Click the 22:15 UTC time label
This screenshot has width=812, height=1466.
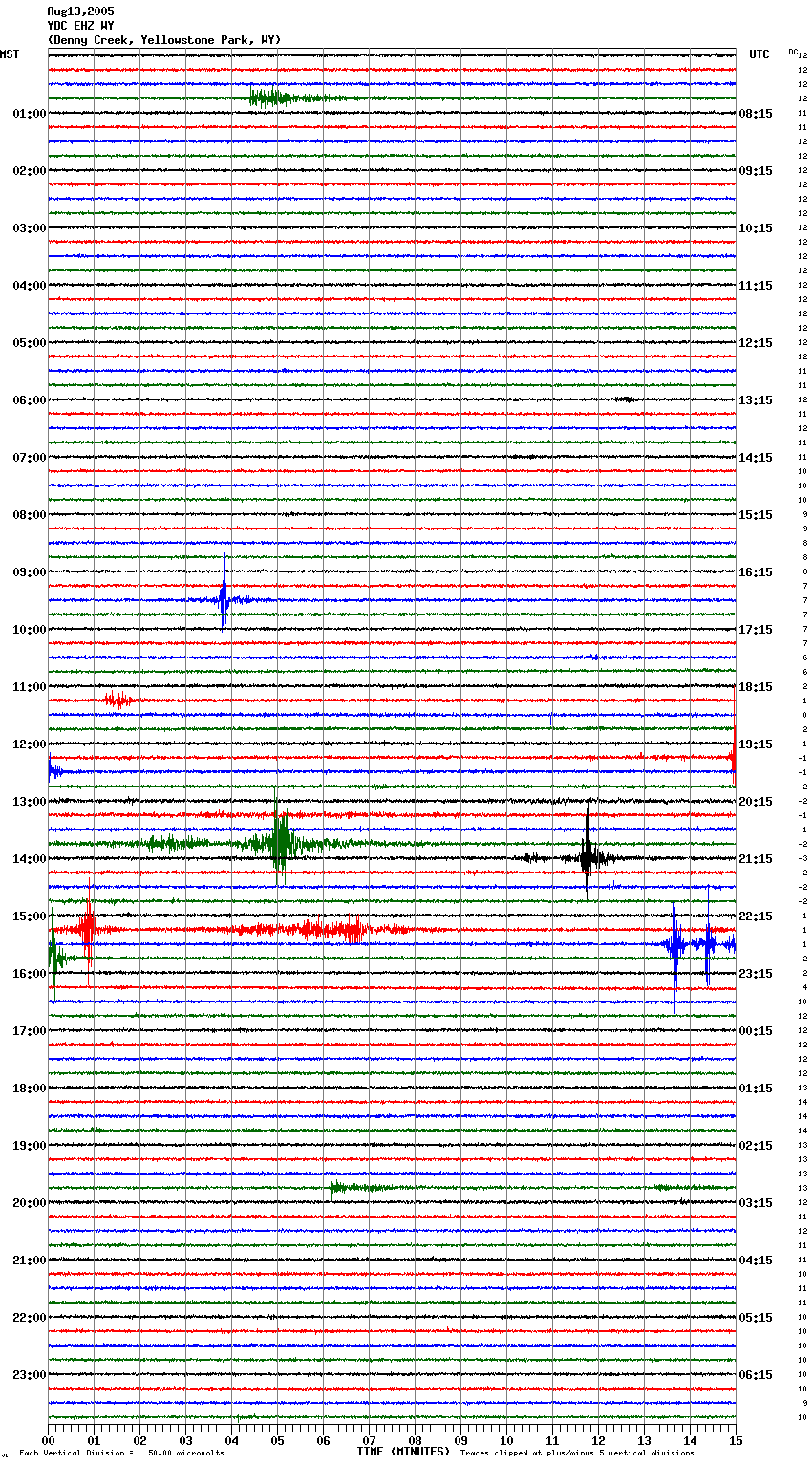(756, 916)
